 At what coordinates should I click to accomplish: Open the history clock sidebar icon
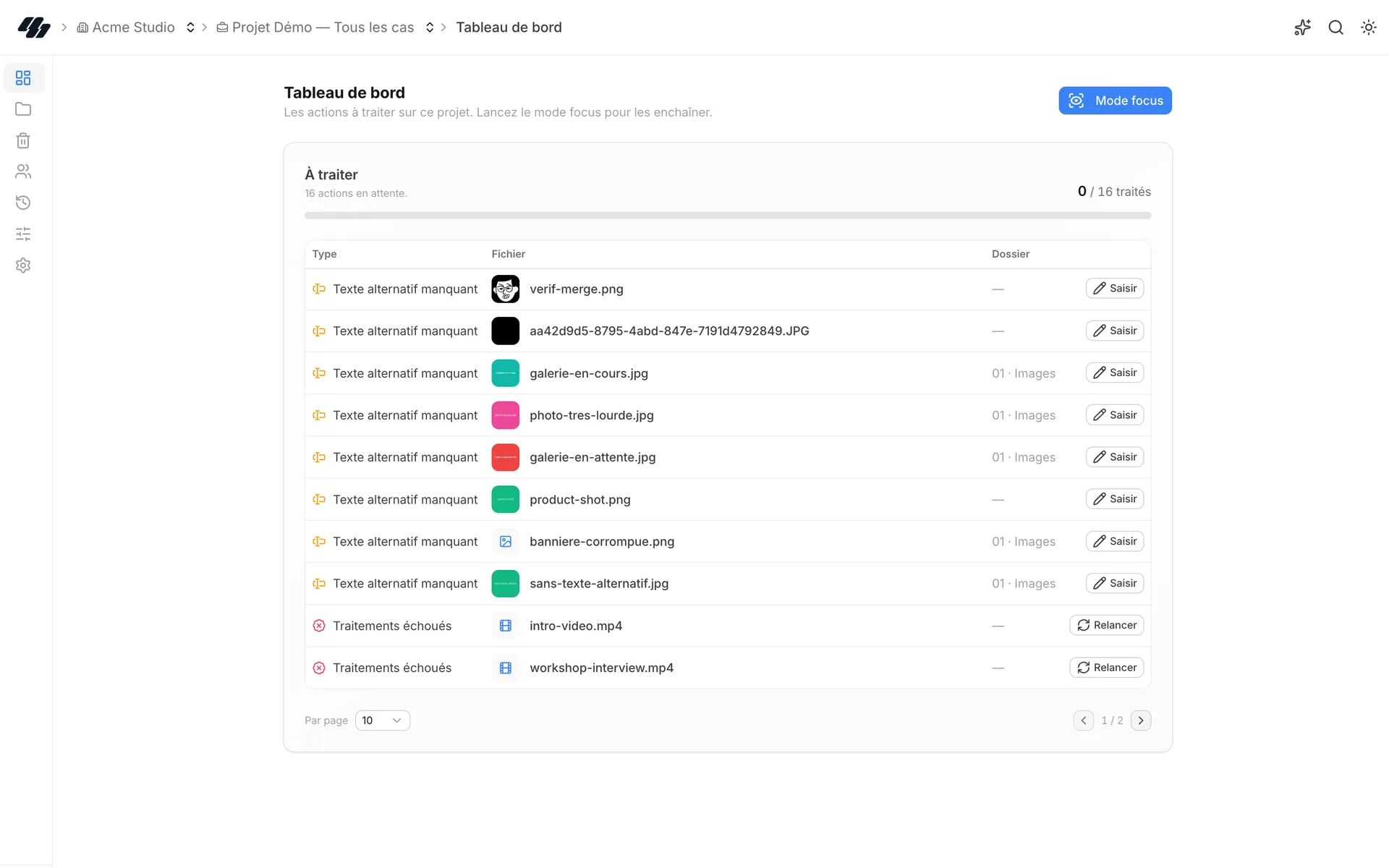tap(23, 203)
